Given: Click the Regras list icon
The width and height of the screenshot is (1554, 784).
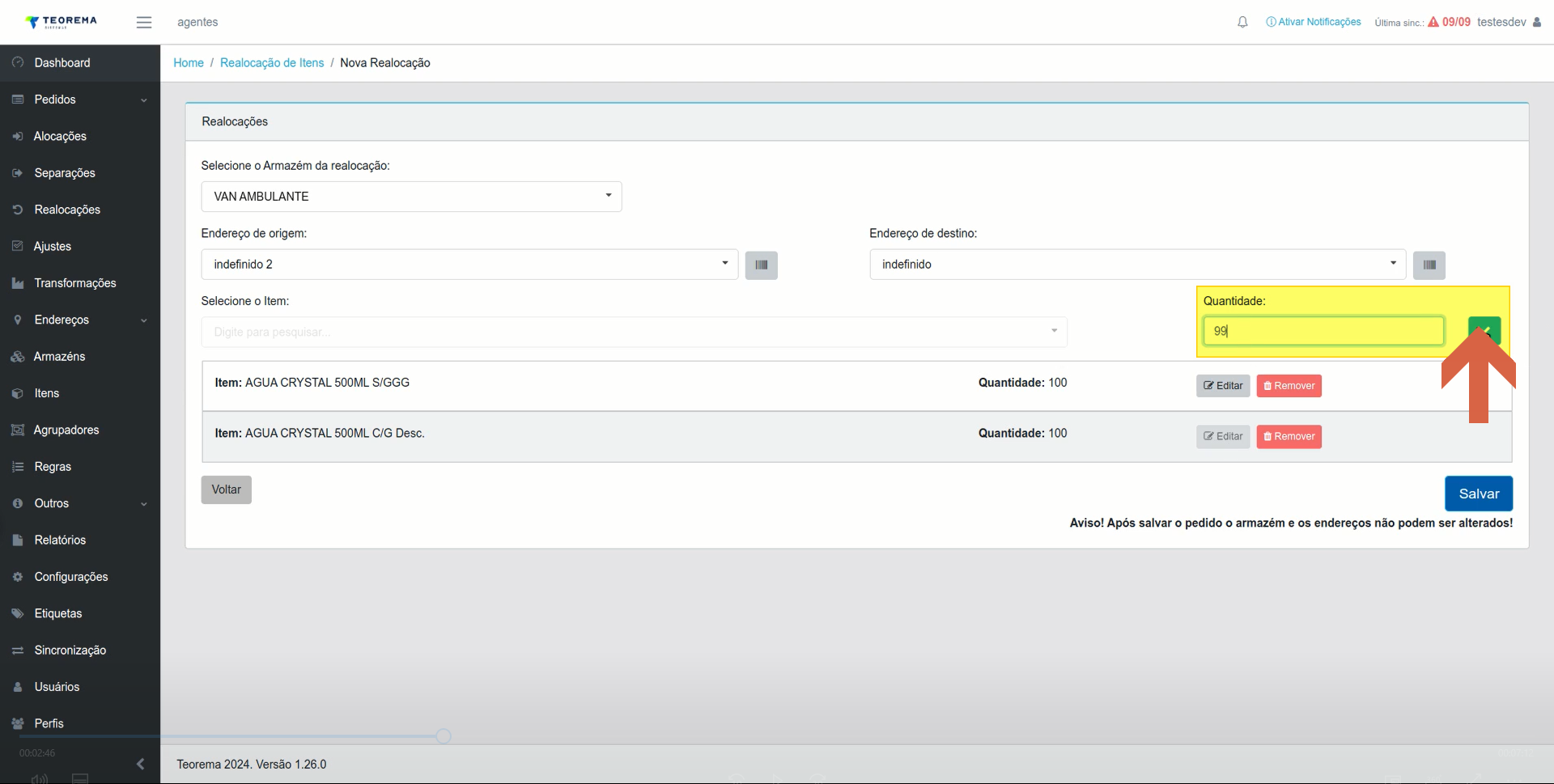Looking at the screenshot, I should (18, 467).
